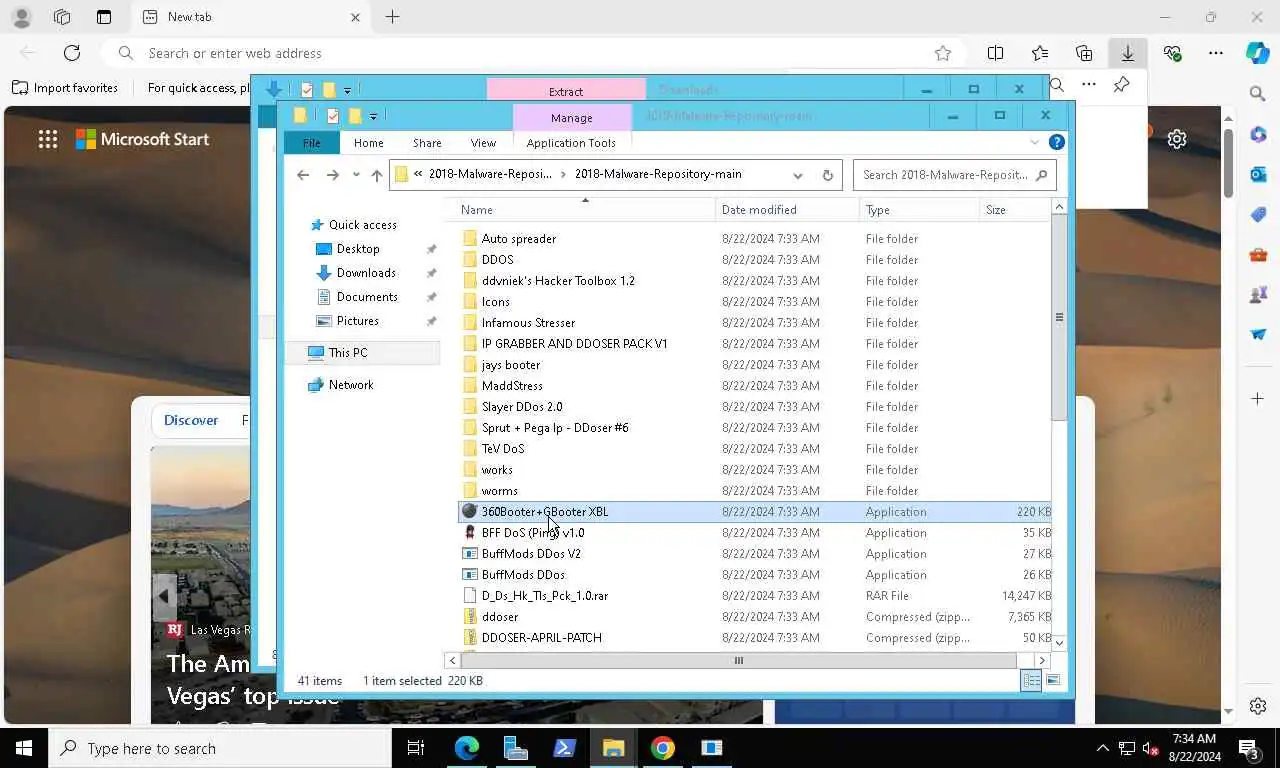Viewport: 1280px width, 768px height.
Task: Open Task View on taskbar
Action: tap(416, 748)
